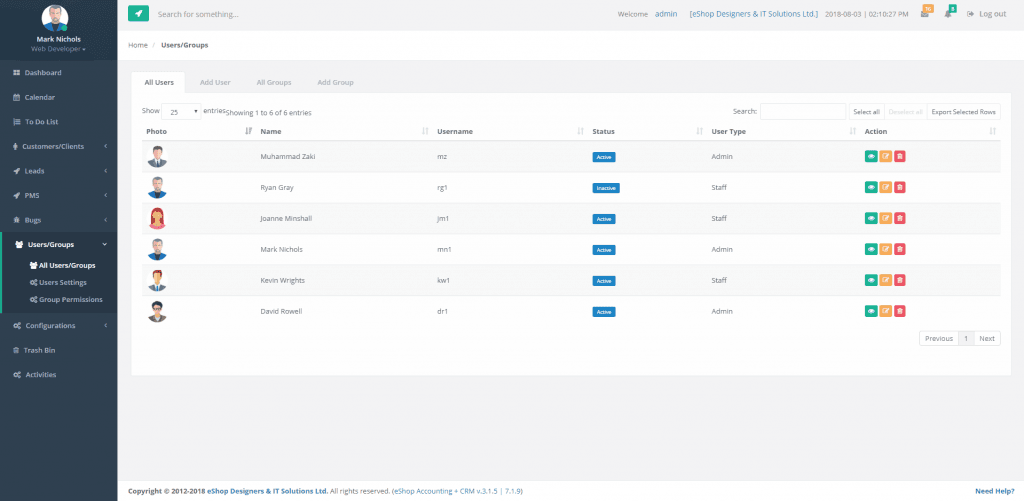Click the edit icon for David Rowell
The width and height of the screenshot is (1024, 501).
tap(885, 311)
